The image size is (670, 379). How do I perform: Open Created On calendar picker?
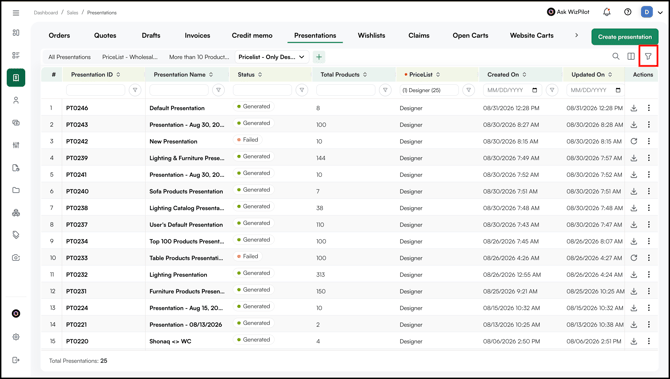[x=535, y=90]
